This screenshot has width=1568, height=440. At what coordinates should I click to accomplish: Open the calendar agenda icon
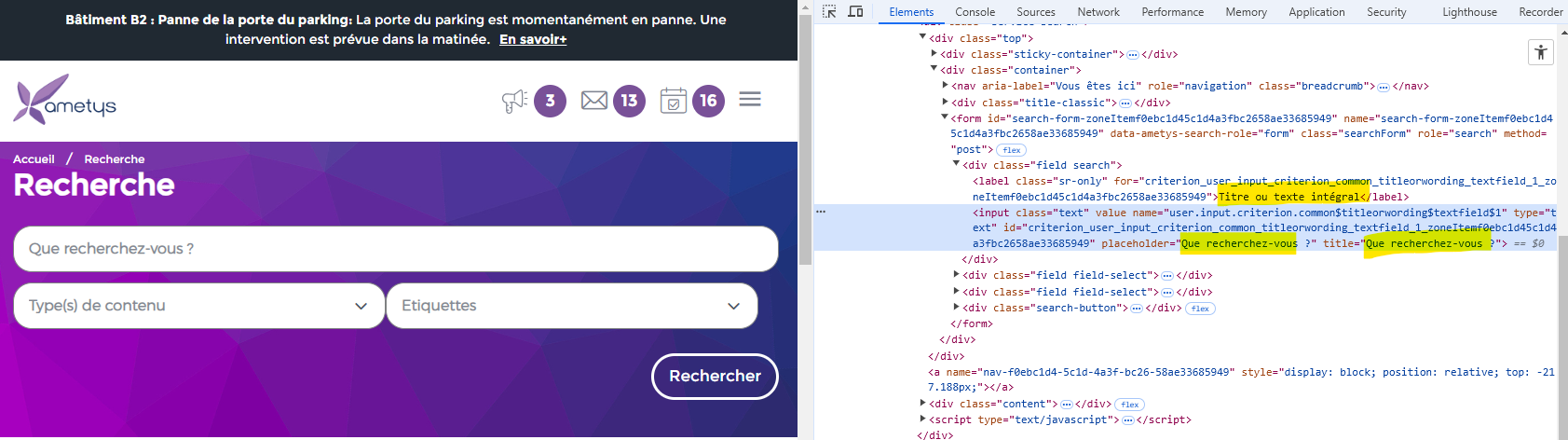(673, 101)
